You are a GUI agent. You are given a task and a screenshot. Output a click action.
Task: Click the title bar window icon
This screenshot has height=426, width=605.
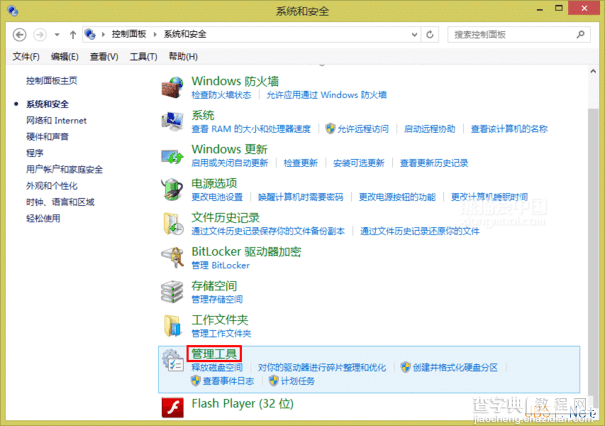pos(13,10)
